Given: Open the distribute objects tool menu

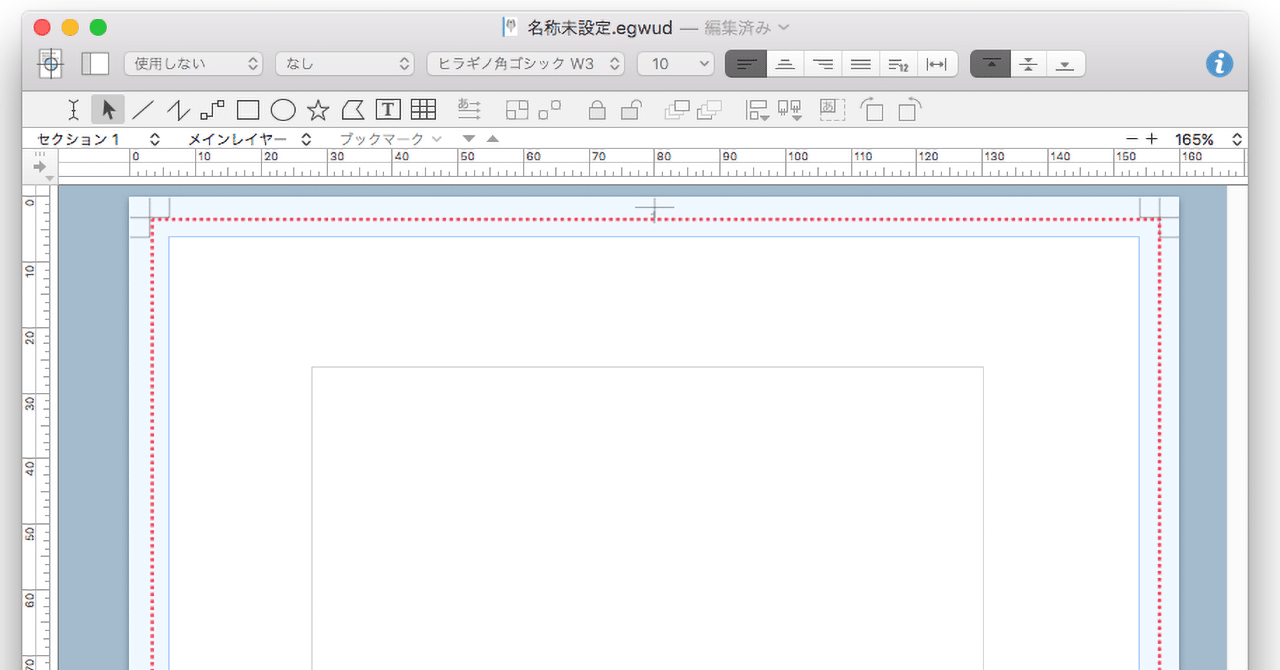Looking at the screenshot, I should 791,110.
